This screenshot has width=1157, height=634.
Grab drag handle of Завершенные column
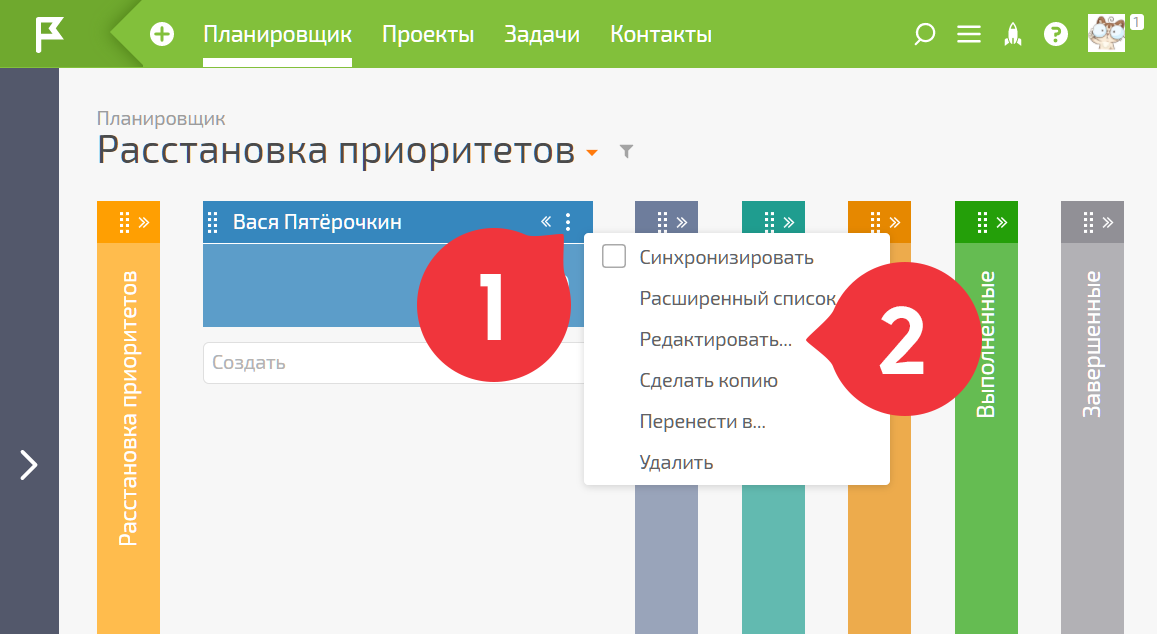[1088, 222]
